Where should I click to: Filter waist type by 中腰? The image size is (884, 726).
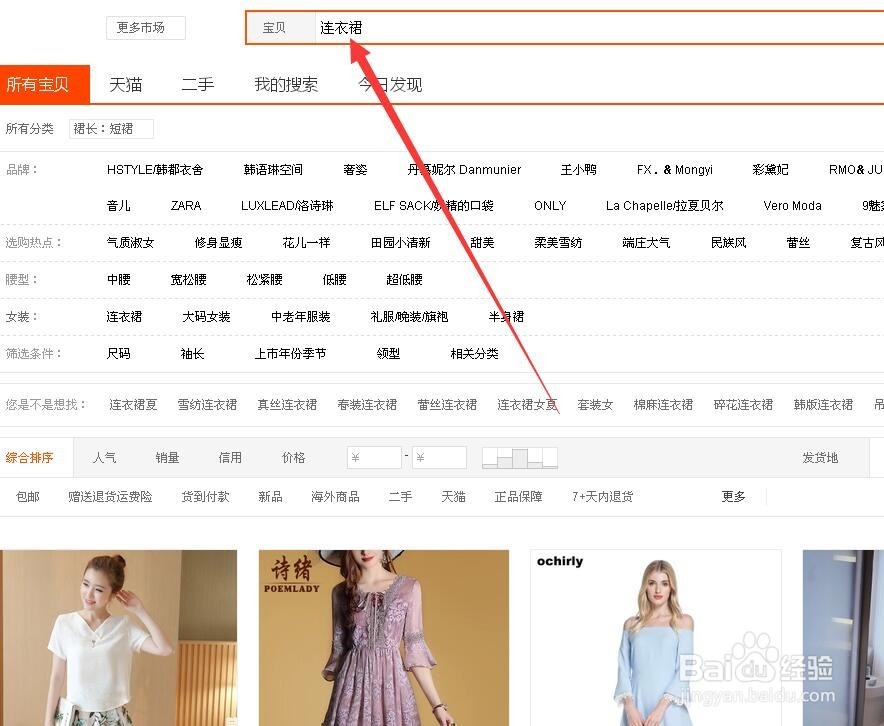[118, 280]
